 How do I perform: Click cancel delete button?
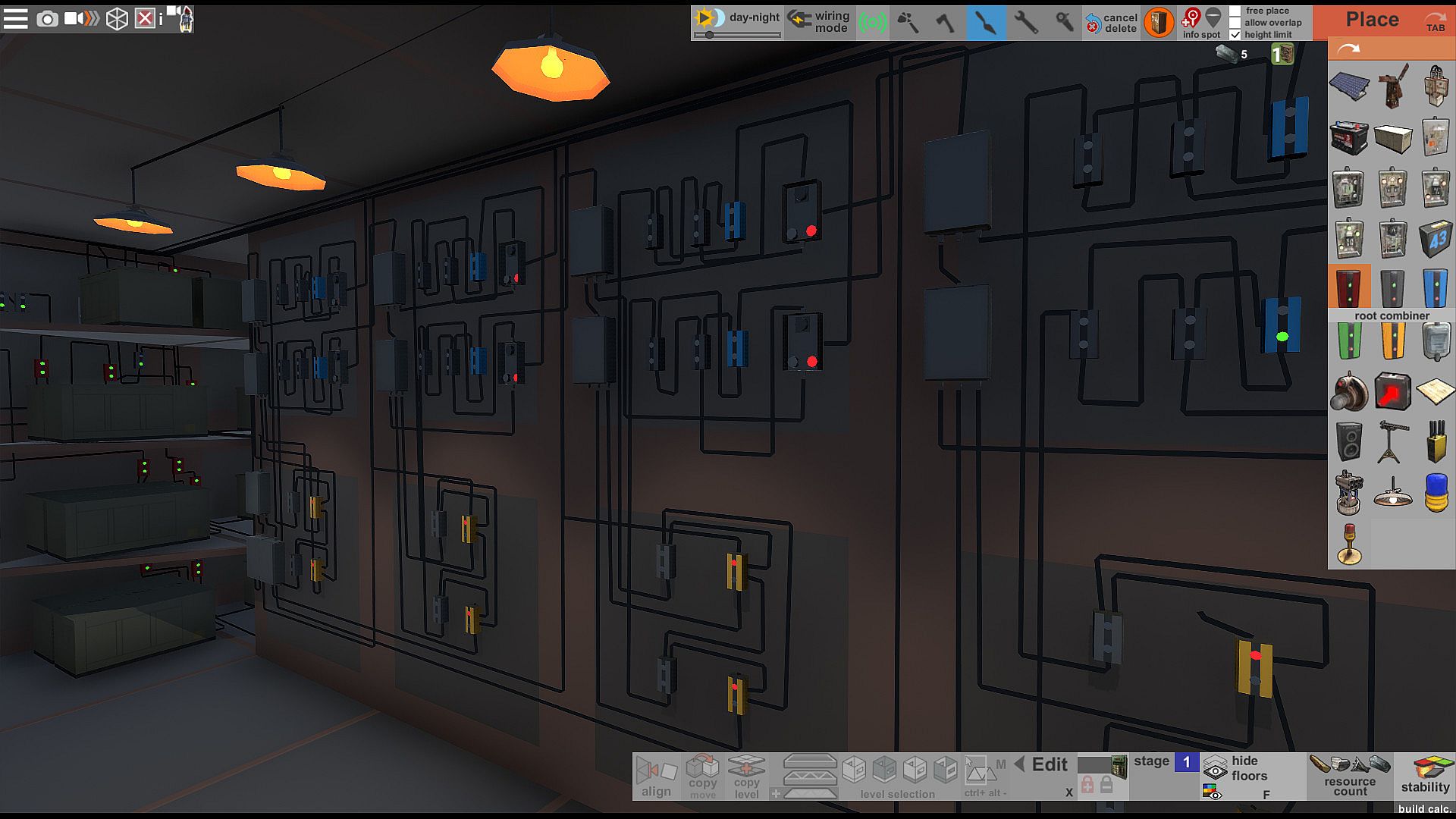pos(1110,23)
